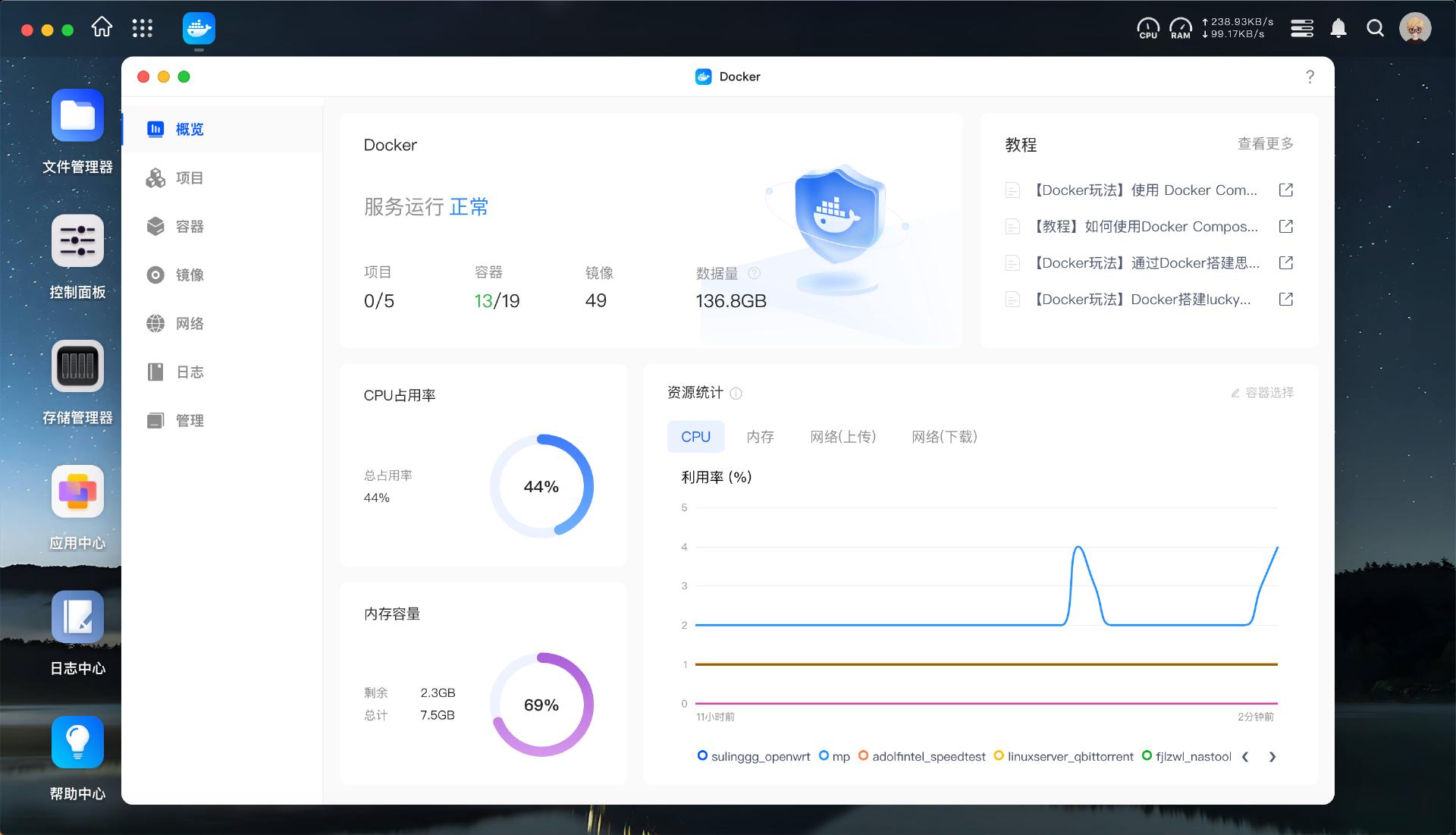
Task: Select 管理 in the Docker sidebar
Action: tap(222, 421)
